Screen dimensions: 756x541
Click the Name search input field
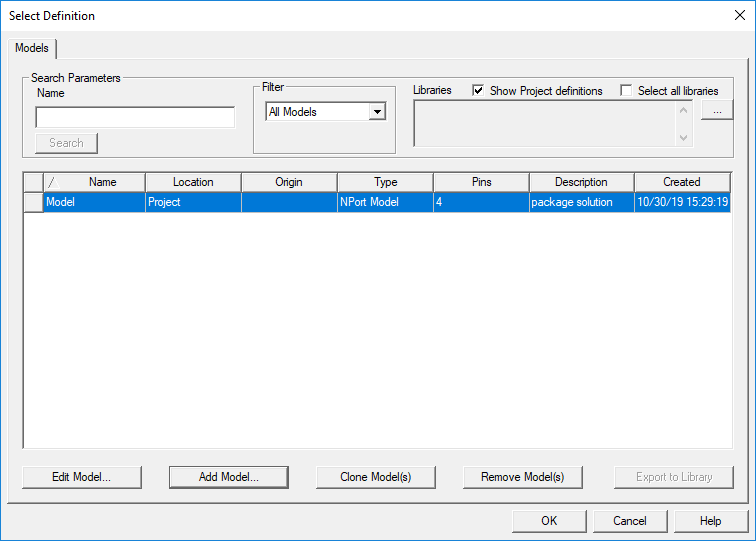pos(135,117)
